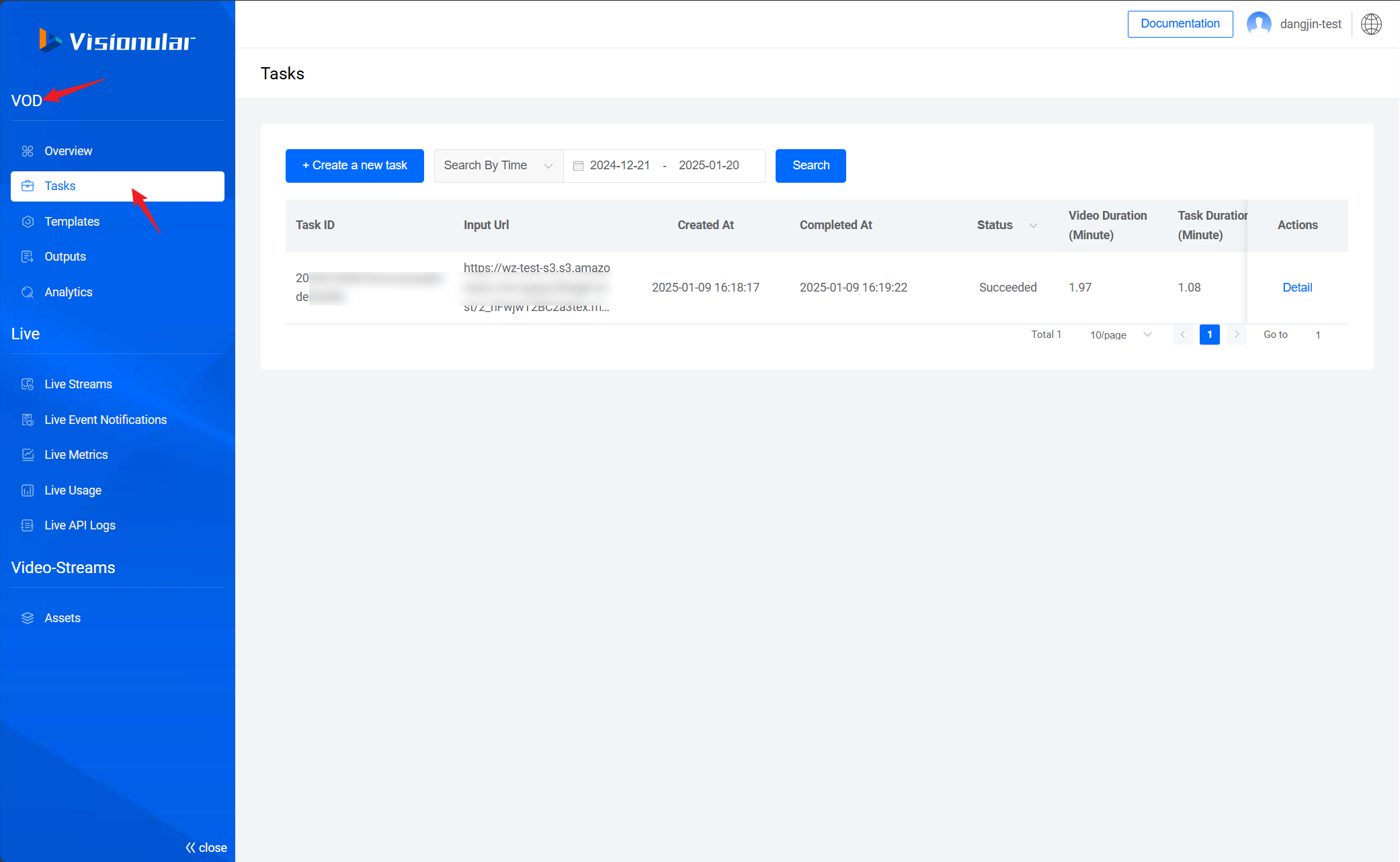The width and height of the screenshot is (1400, 862).
Task: Open the Templates section icon
Action: coord(27,221)
